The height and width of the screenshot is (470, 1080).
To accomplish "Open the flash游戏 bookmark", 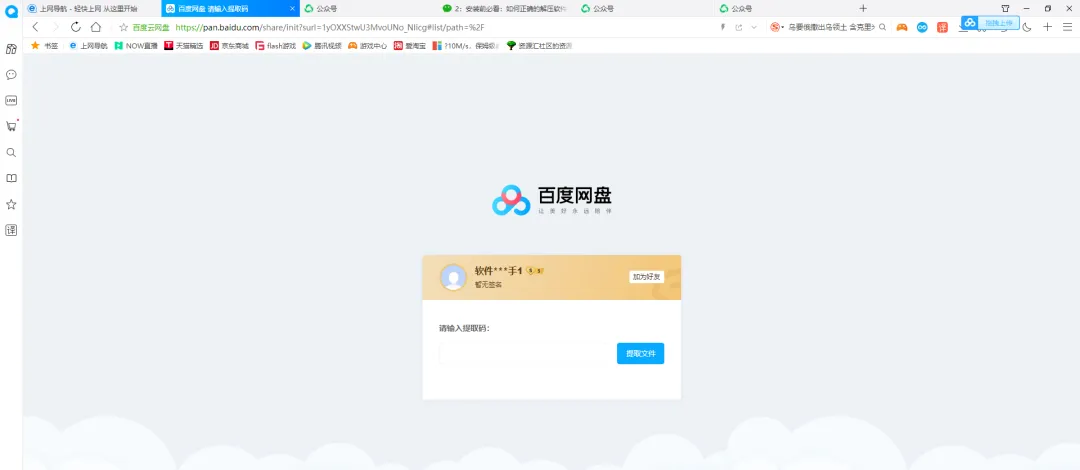I will 276,45.
